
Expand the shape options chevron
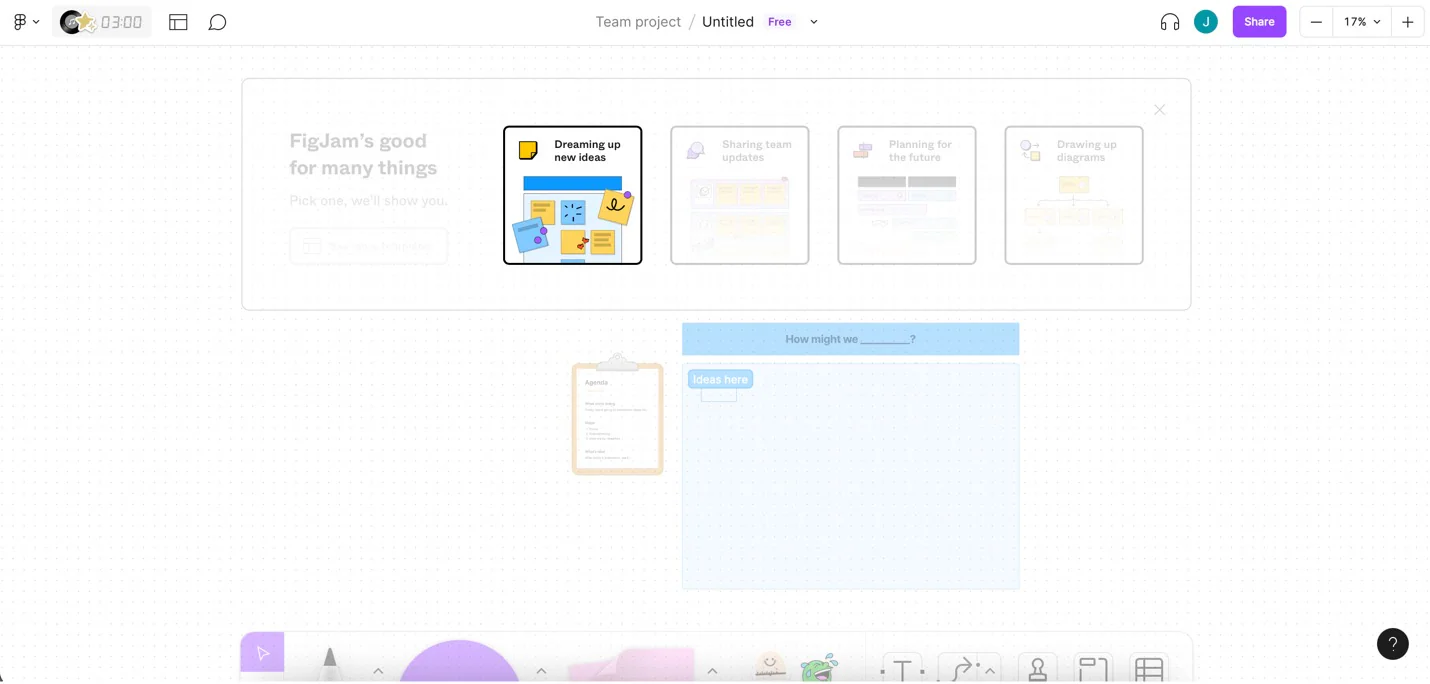coord(541,671)
